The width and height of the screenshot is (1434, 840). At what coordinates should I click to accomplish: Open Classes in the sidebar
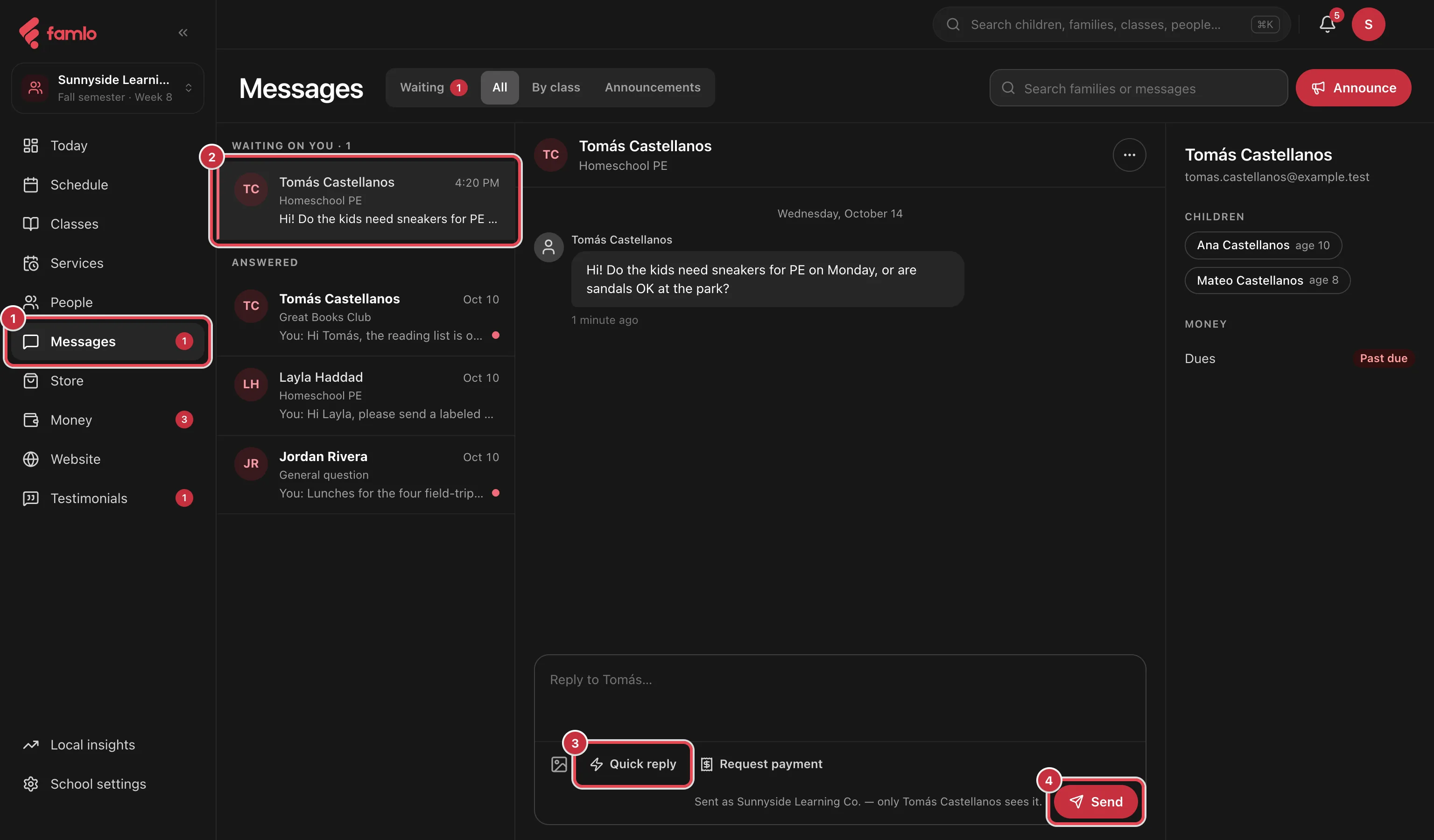point(107,224)
